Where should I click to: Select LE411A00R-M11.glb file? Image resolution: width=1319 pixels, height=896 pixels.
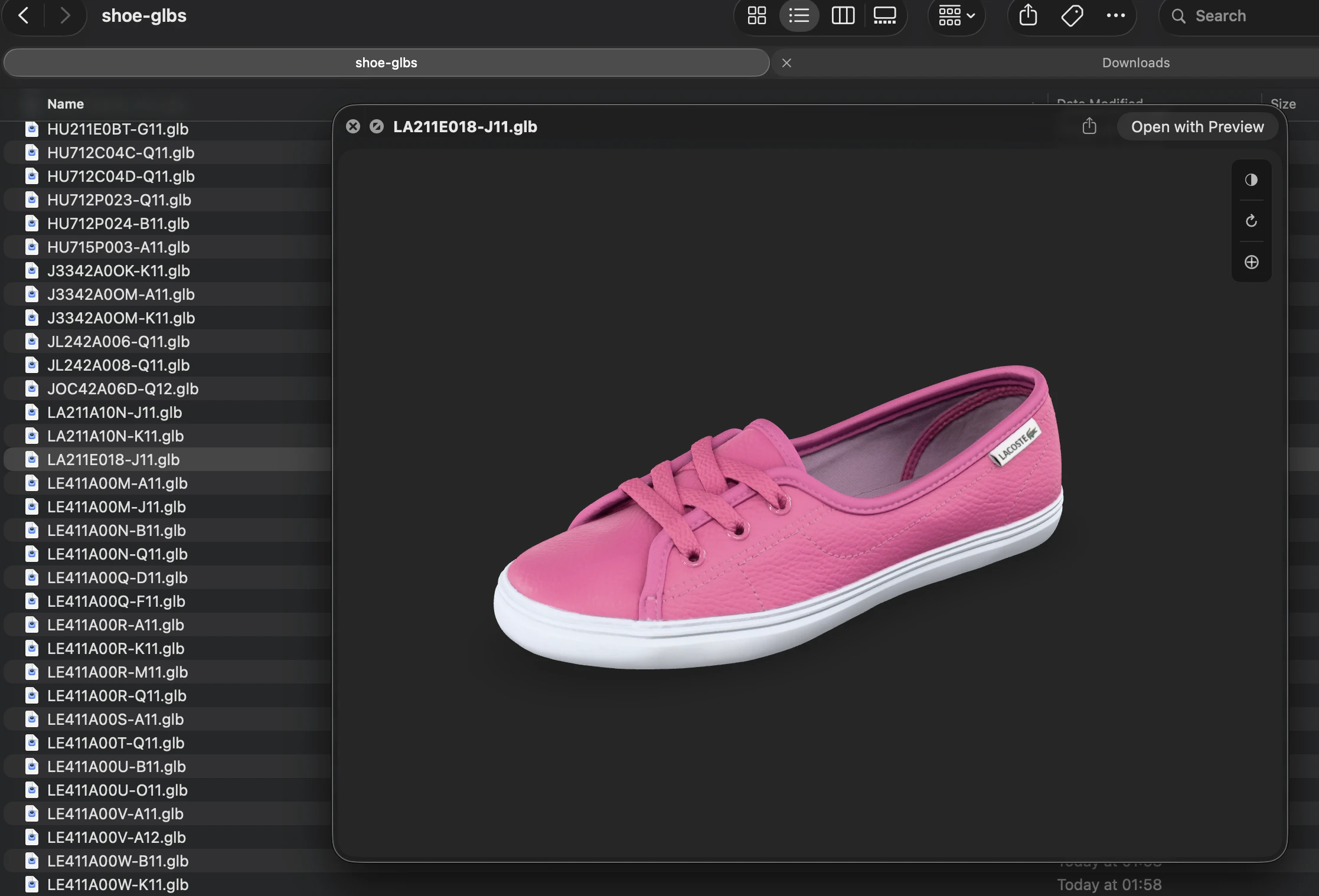point(117,672)
